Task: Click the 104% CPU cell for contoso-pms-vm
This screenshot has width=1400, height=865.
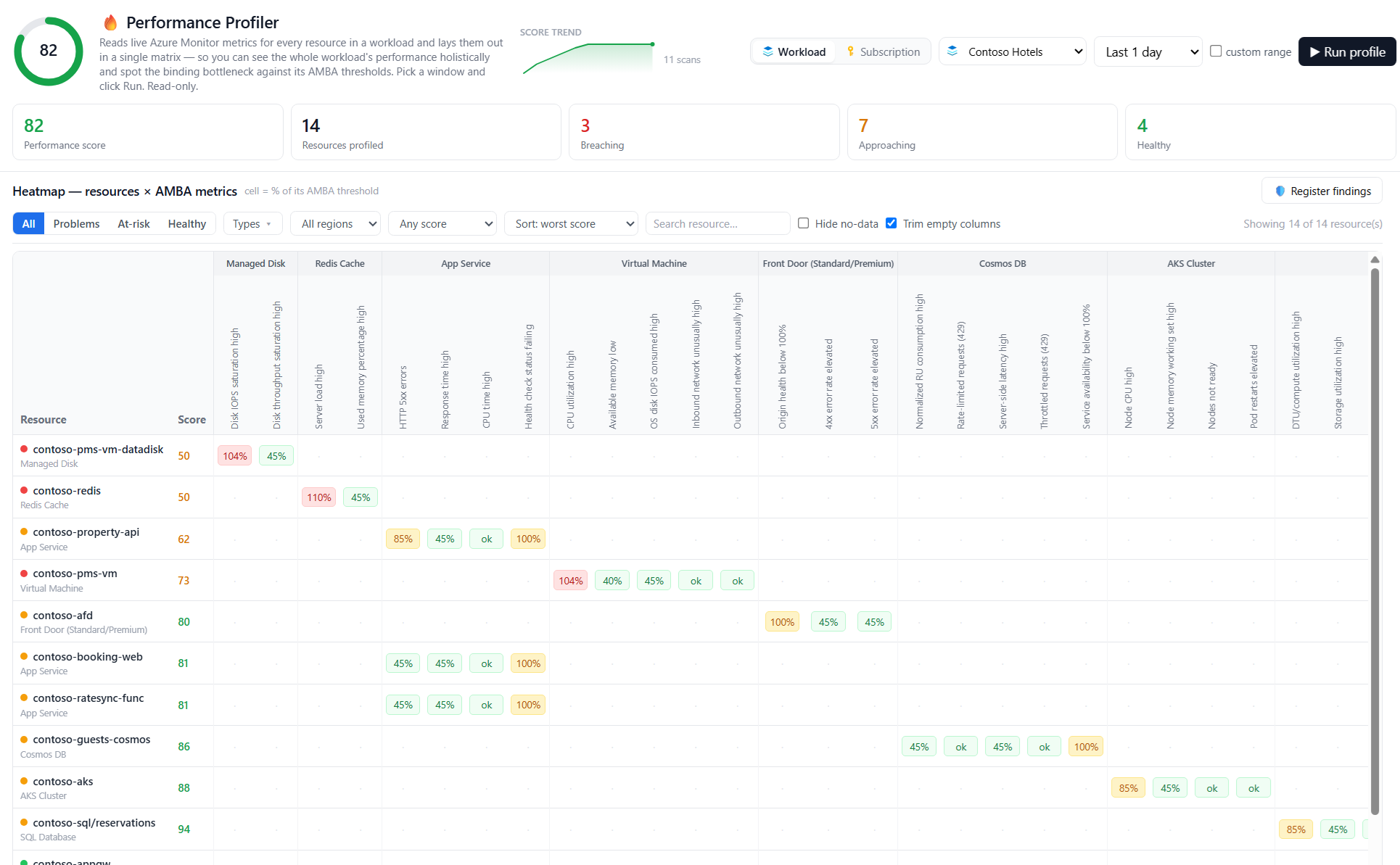Action: pos(570,580)
